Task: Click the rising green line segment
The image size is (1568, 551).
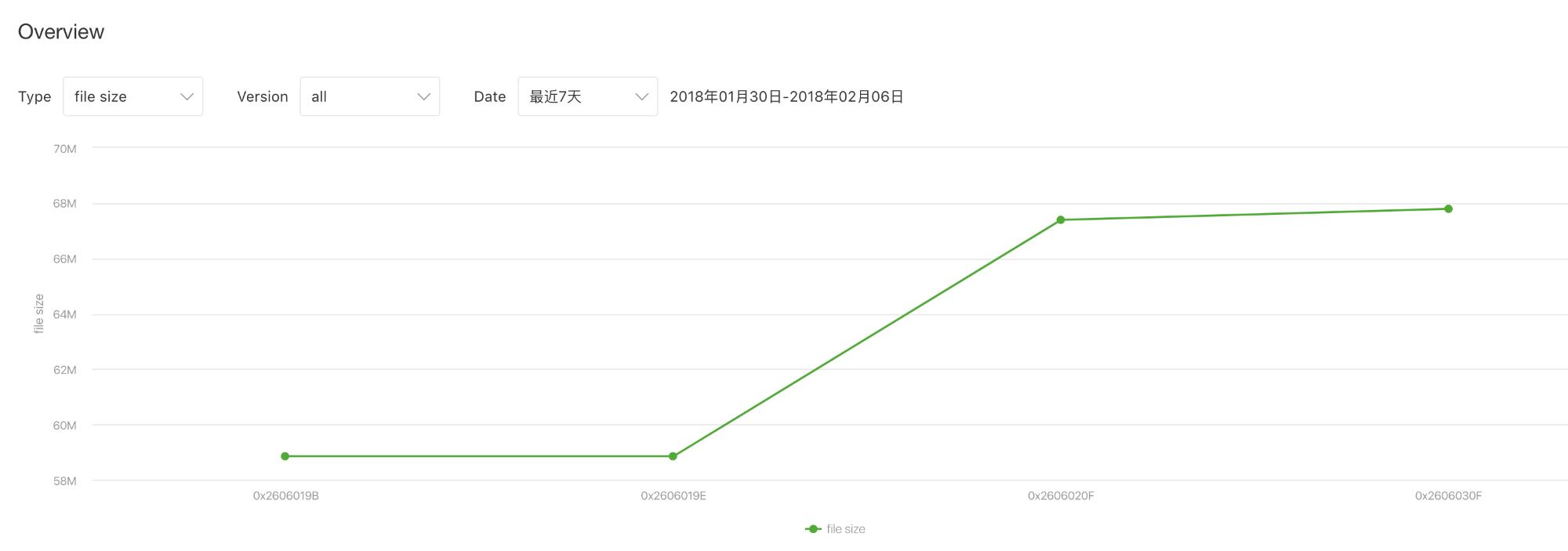Action: pos(866,339)
